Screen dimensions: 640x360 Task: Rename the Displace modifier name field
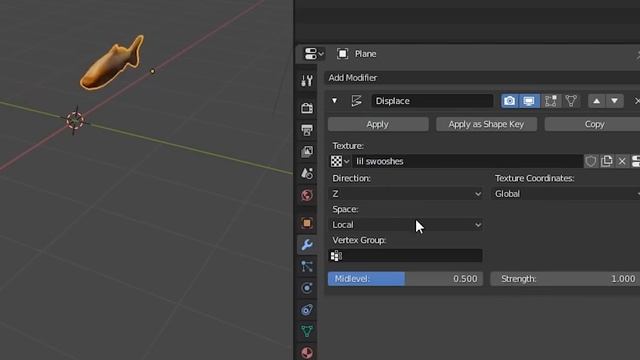[432, 101]
